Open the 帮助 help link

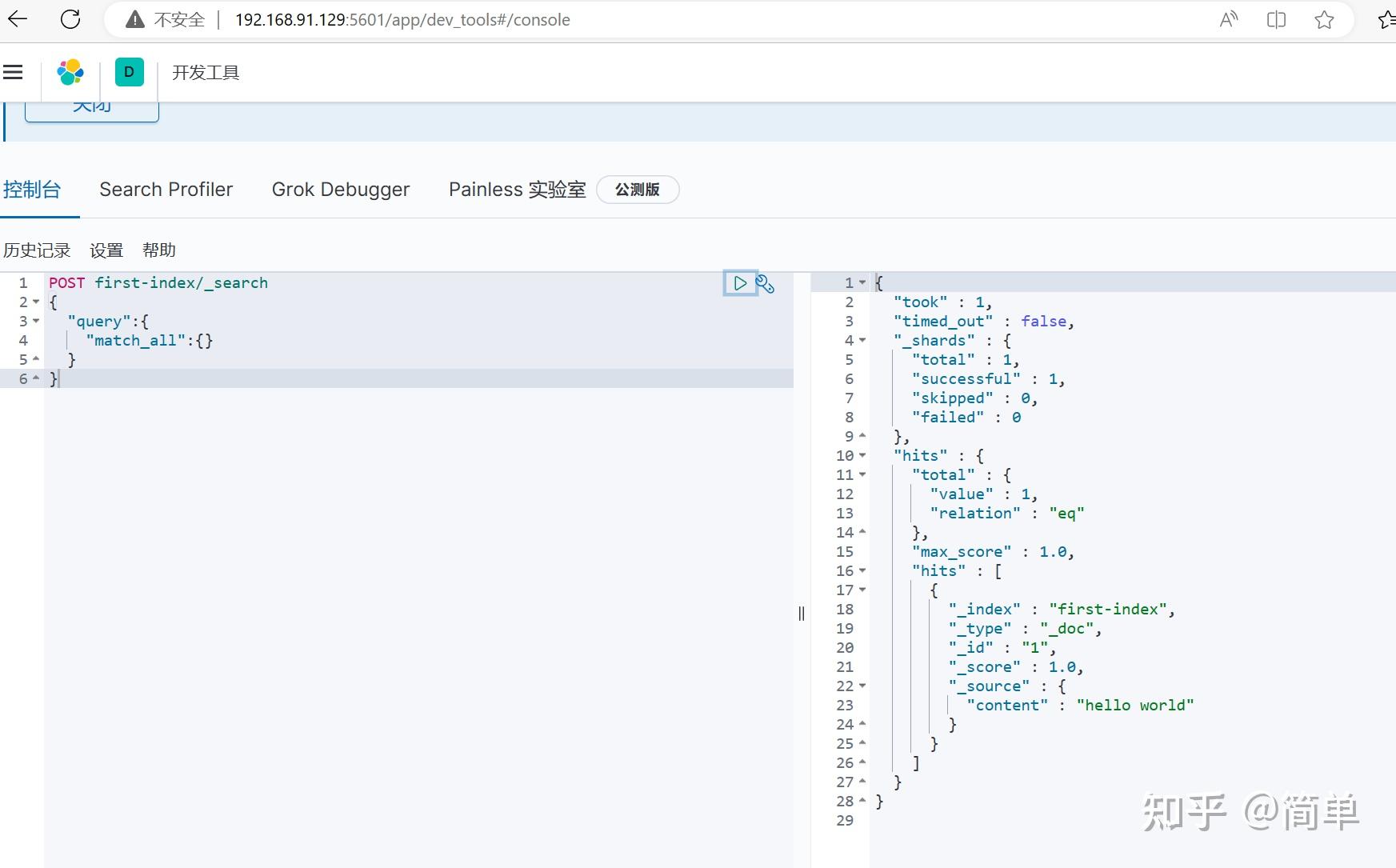tap(159, 250)
